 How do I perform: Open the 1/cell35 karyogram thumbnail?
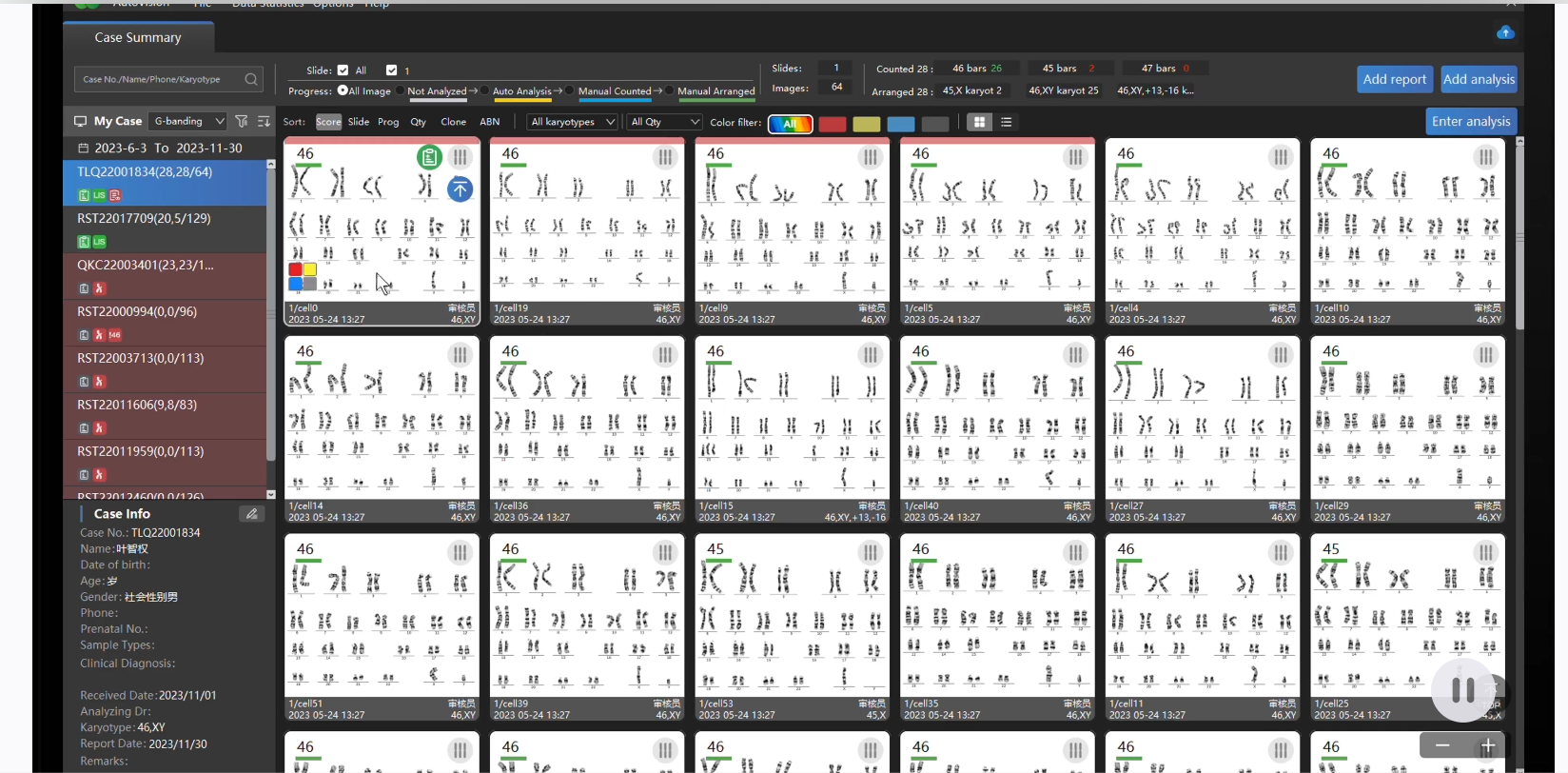997,627
